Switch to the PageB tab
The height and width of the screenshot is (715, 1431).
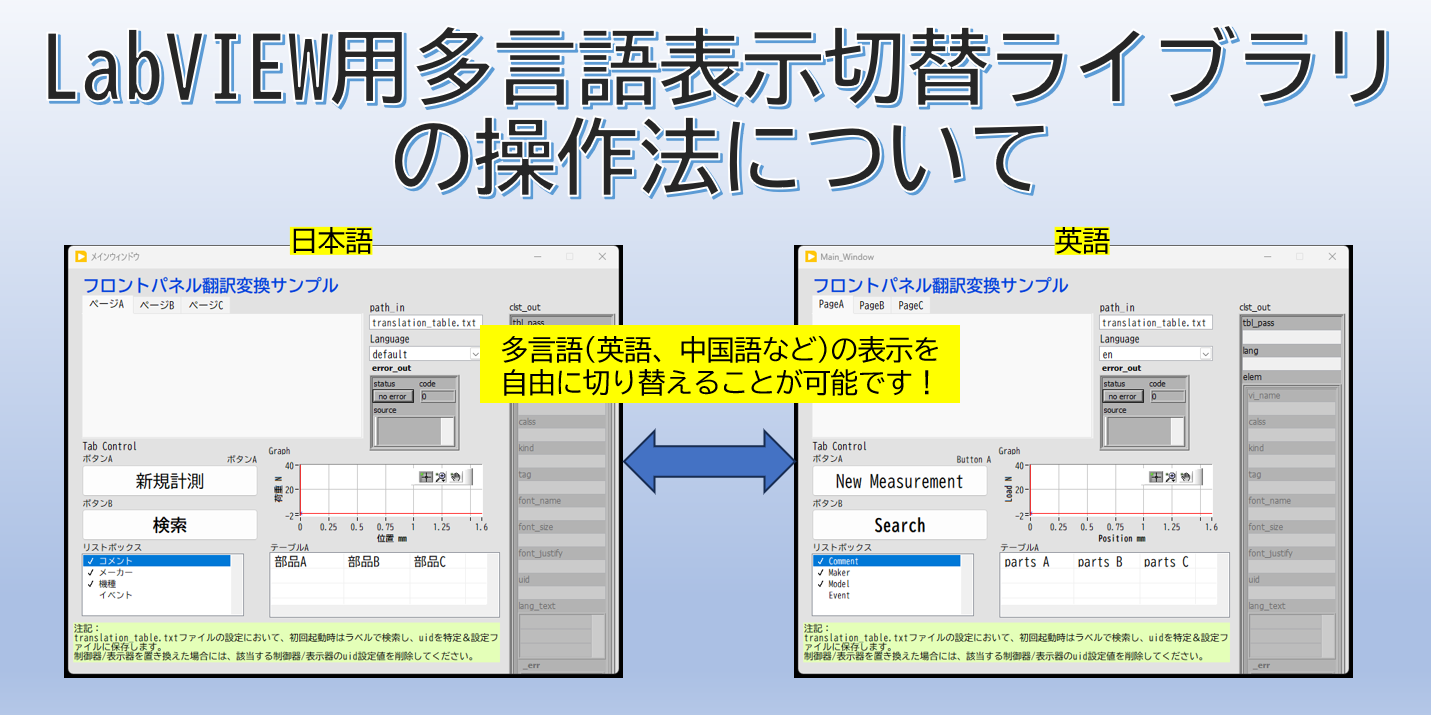tap(871, 305)
